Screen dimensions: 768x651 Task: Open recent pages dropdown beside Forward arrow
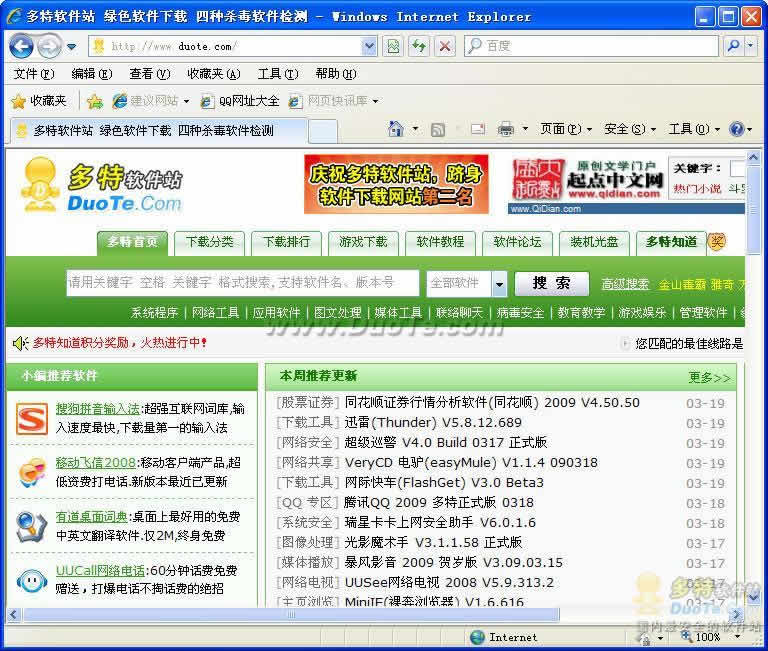pyautogui.click(x=72, y=47)
